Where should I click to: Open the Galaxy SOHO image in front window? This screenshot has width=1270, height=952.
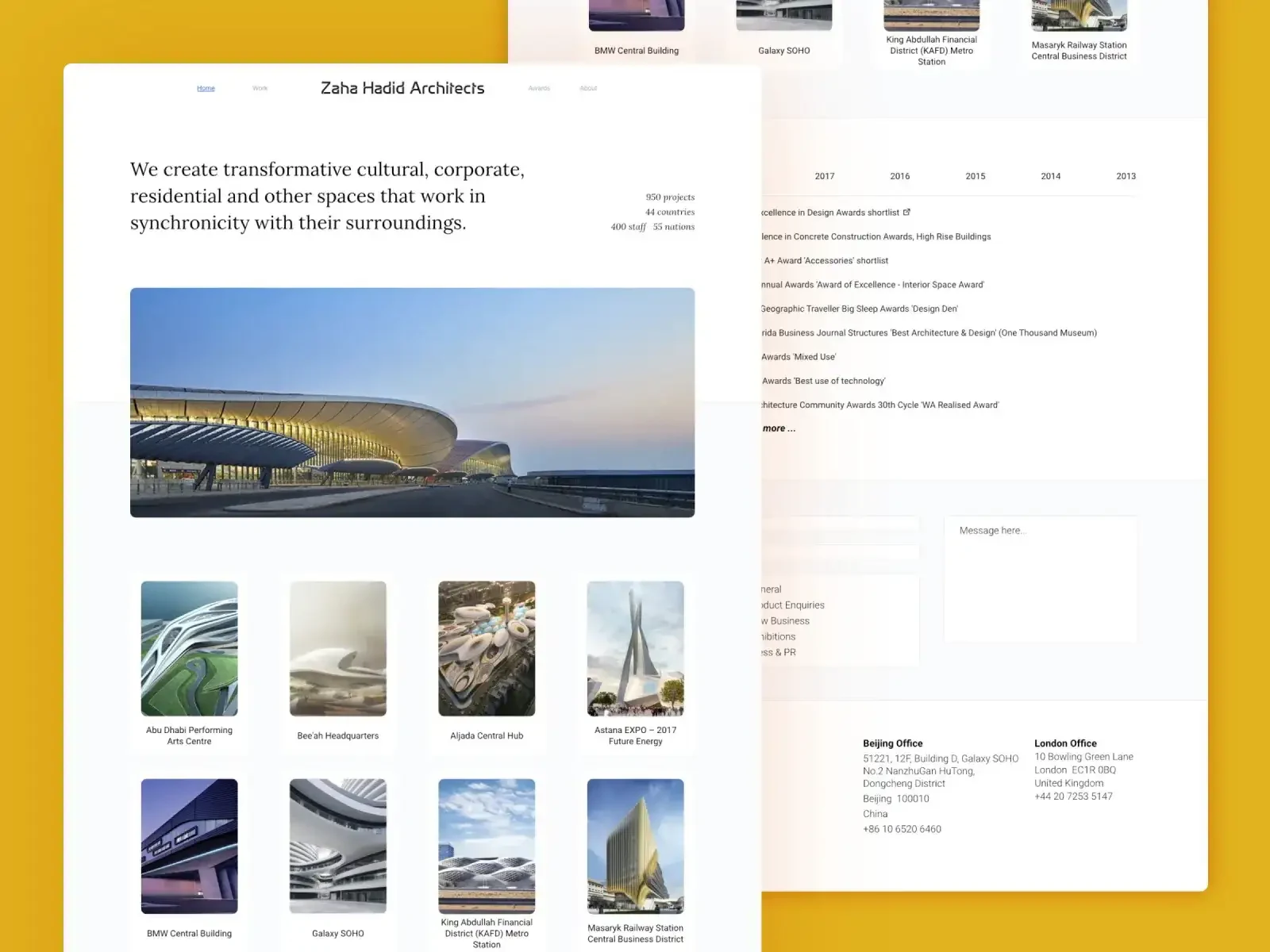(337, 846)
